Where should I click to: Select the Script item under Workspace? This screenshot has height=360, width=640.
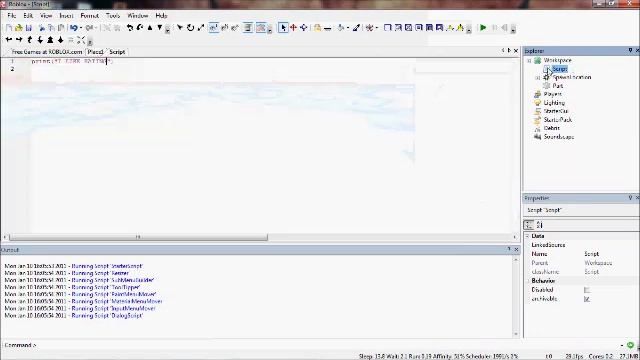pyautogui.click(x=560, y=69)
